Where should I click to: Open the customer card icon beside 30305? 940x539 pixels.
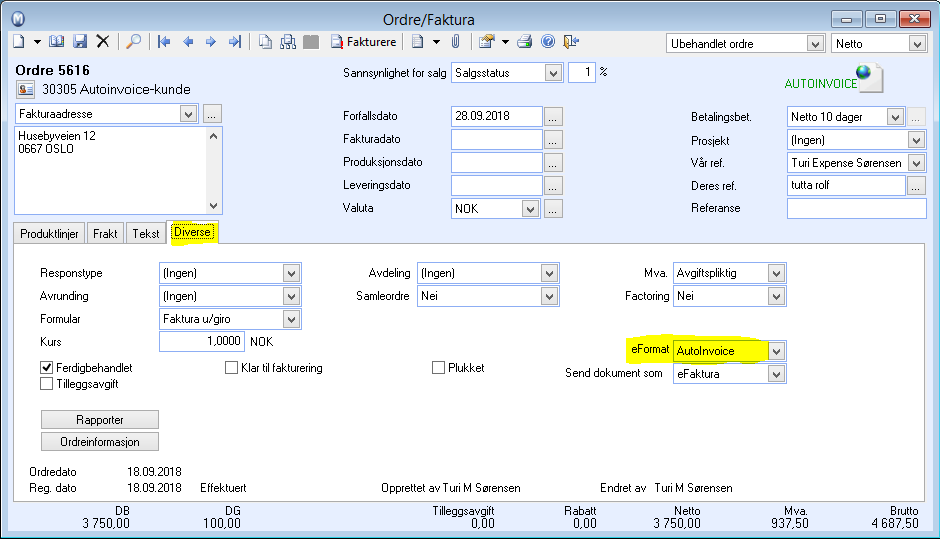(x=25, y=90)
